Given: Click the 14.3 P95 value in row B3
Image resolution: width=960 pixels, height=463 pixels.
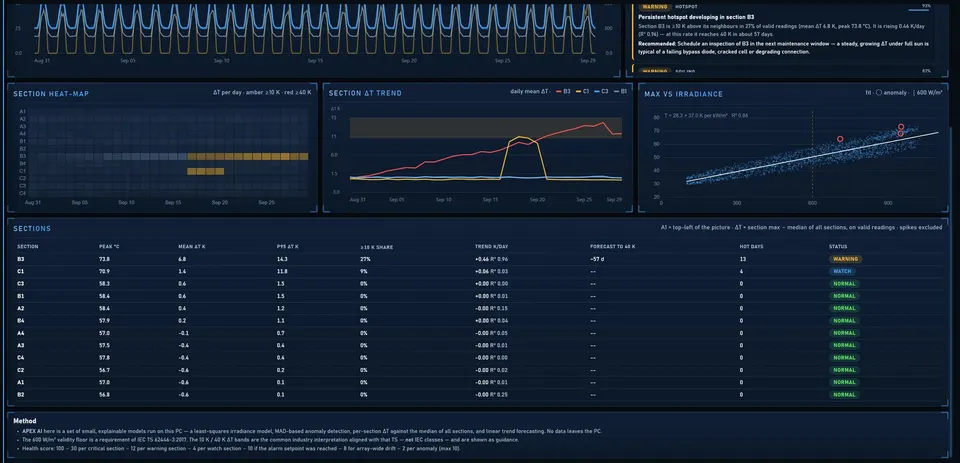Looking at the screenshot, I should click(282, 259).
